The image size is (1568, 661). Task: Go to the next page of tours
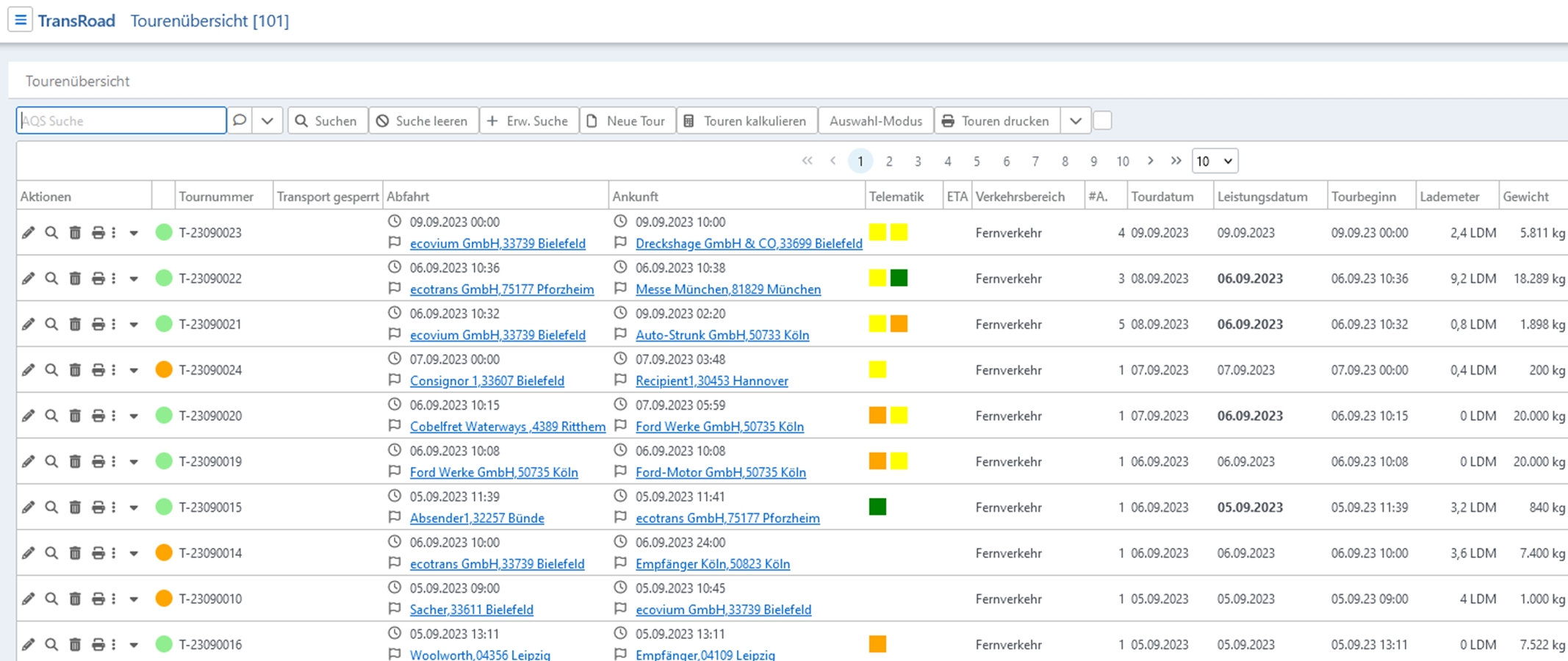coord(1151,161)
